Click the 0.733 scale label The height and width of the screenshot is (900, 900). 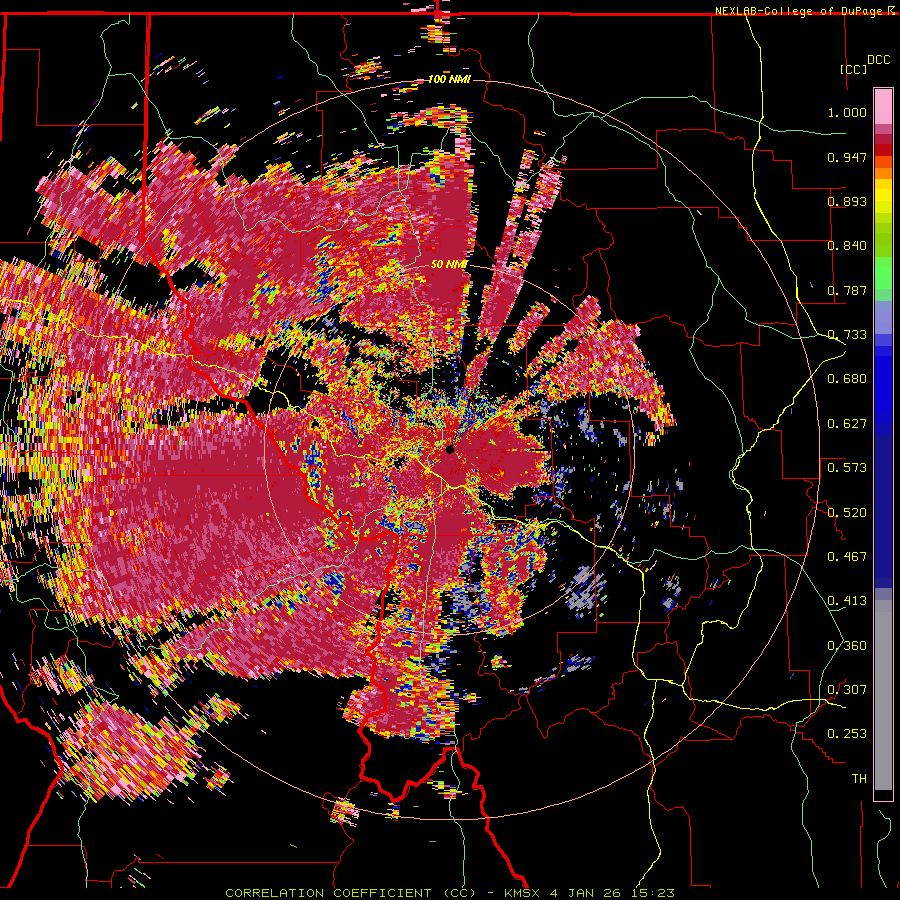pos(847,335)
